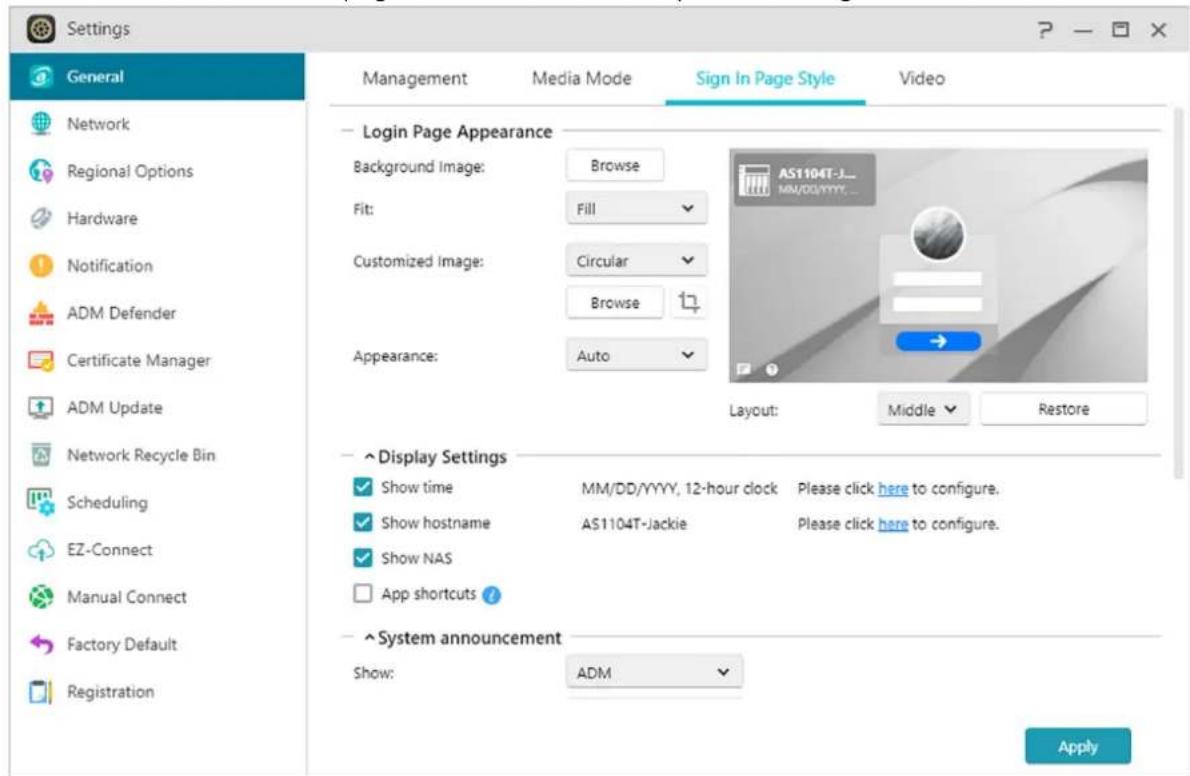Open the Video tab
The height and width of the screenshot is (776, 1190).
pyautogui.click(x=922, y=79)
